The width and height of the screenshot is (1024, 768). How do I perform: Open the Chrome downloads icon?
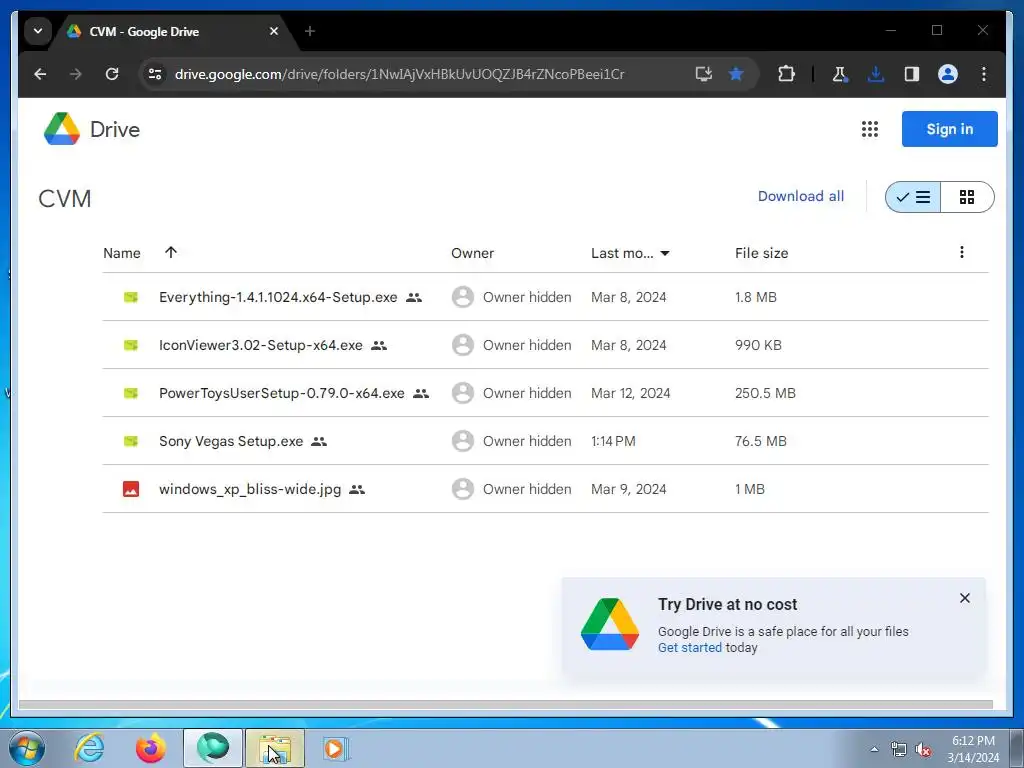click(876, 74)
